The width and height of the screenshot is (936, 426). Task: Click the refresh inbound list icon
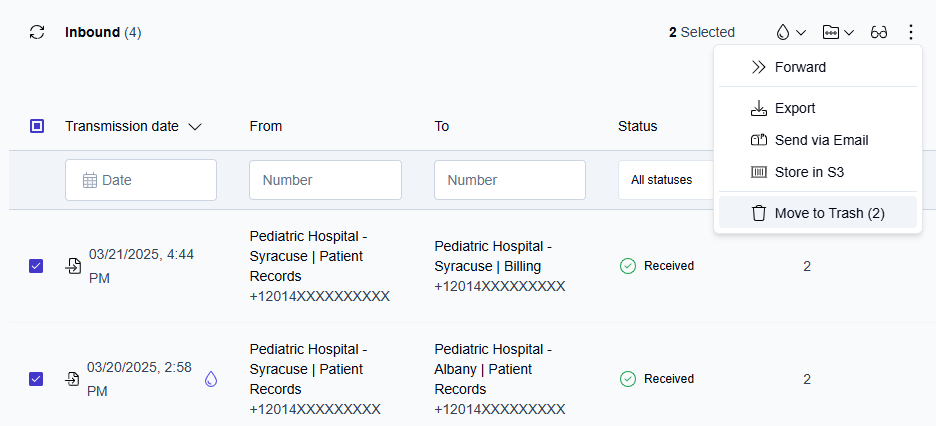pos(37,32)
